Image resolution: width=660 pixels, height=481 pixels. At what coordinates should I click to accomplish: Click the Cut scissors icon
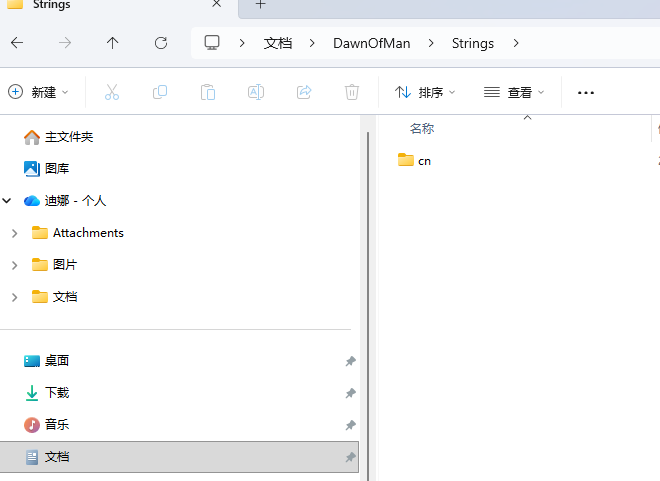tap(112, 92)
